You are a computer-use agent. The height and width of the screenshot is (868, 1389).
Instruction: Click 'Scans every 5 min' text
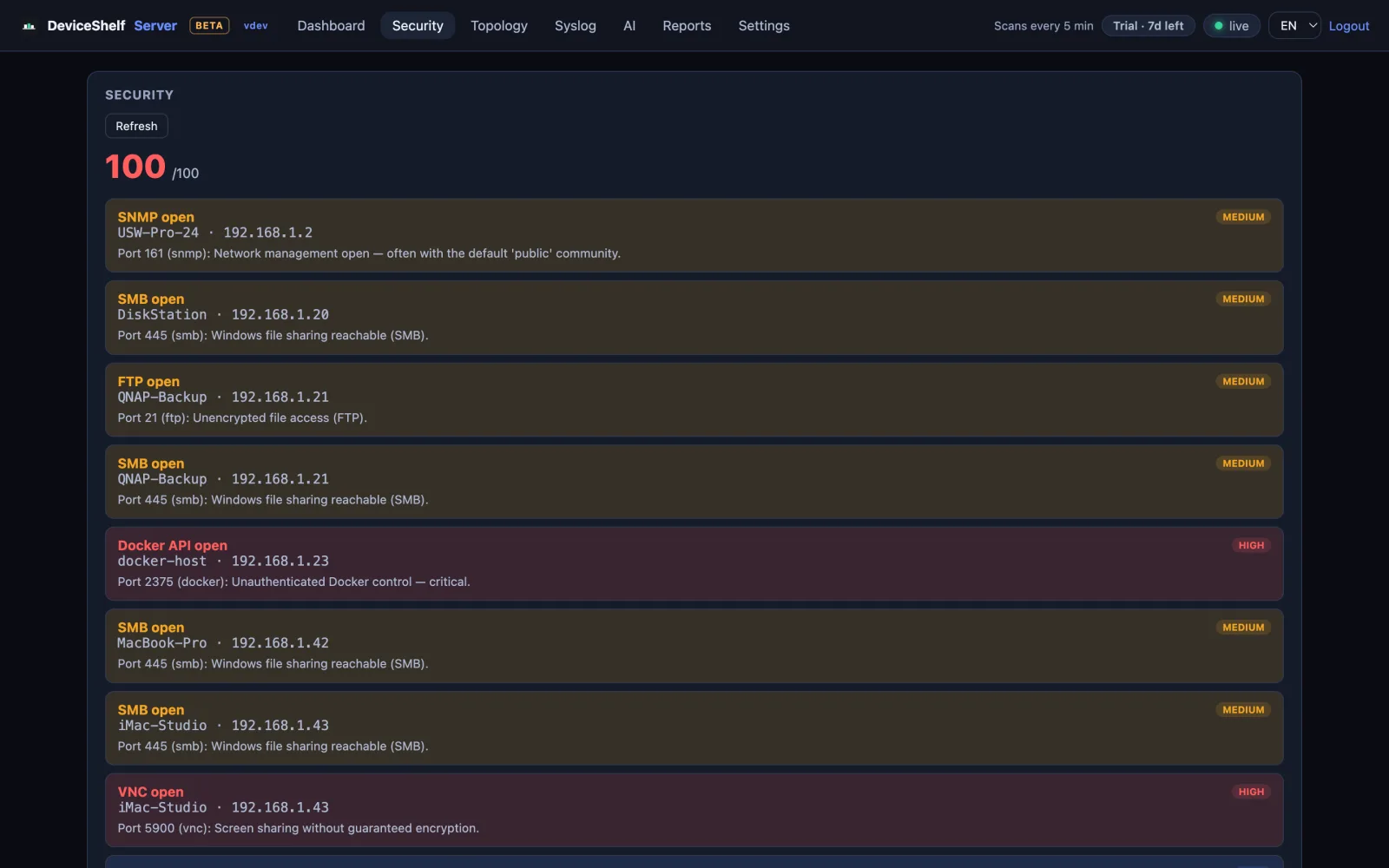1043,26
